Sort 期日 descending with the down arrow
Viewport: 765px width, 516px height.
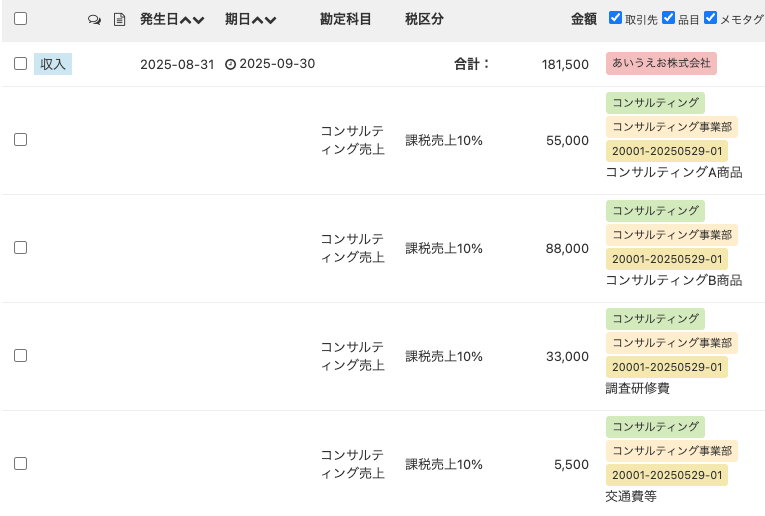(x=270, y=20)
